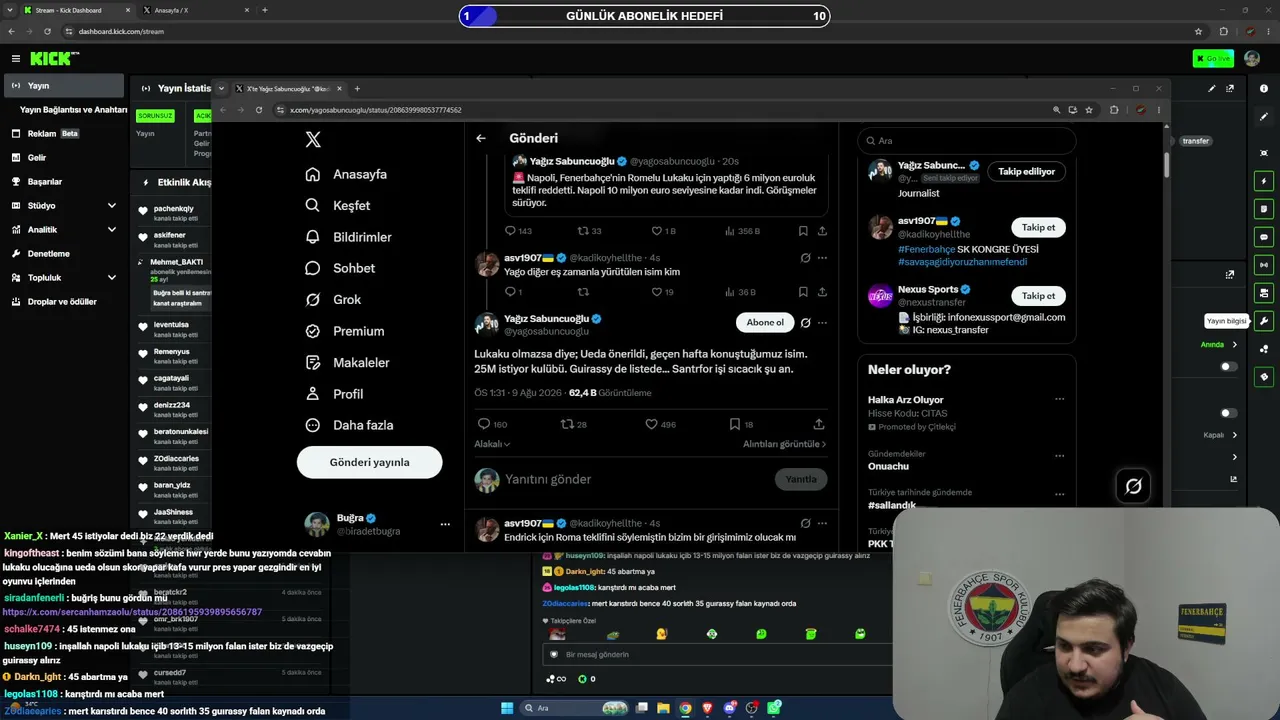Viewport: 1280px width, 720px height.
Task: Open the floating Grok button
Action: 1133,486
